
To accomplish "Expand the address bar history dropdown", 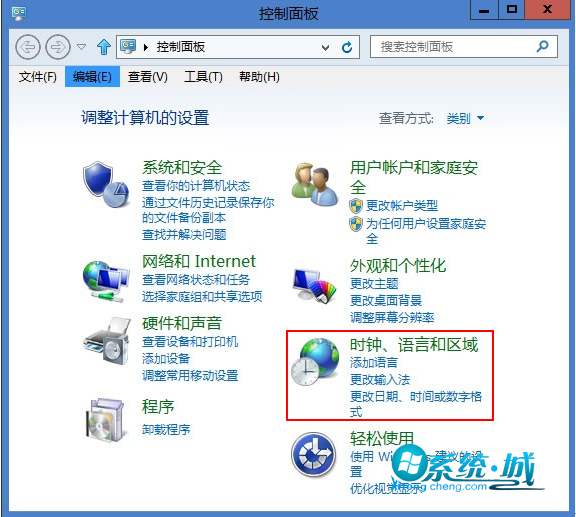I will pos(325,47).
